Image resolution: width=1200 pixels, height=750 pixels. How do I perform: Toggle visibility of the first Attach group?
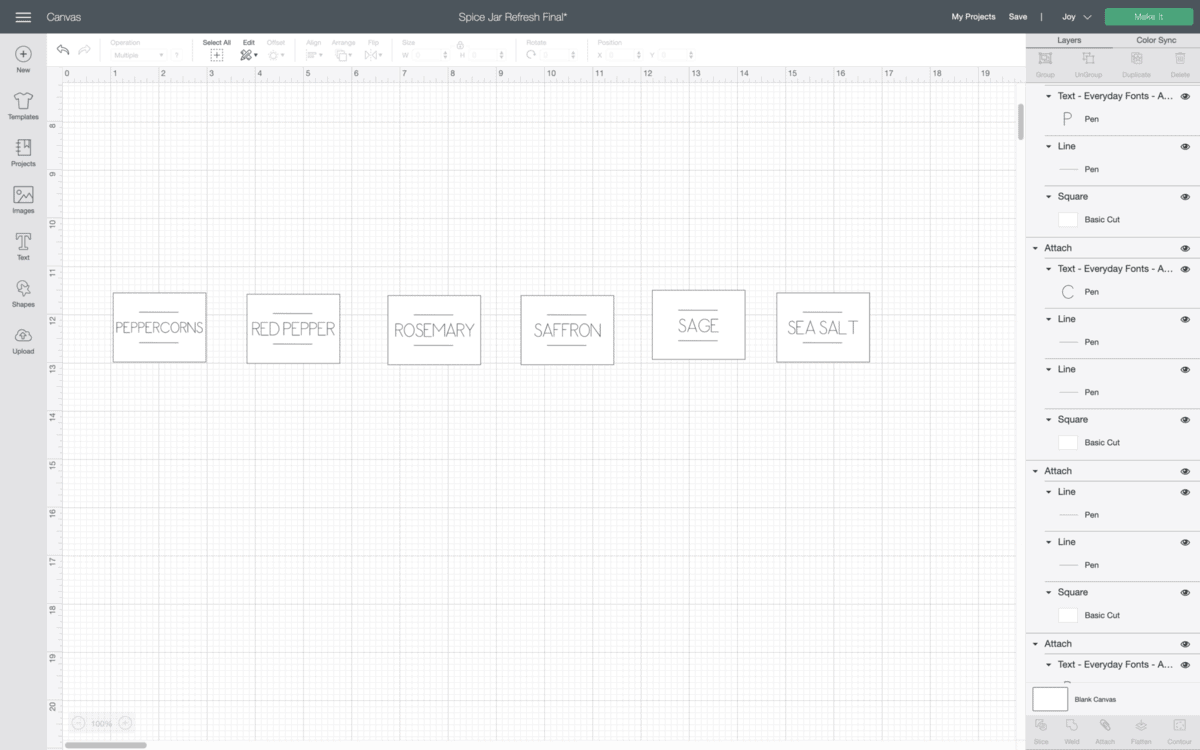point(1185,248)
